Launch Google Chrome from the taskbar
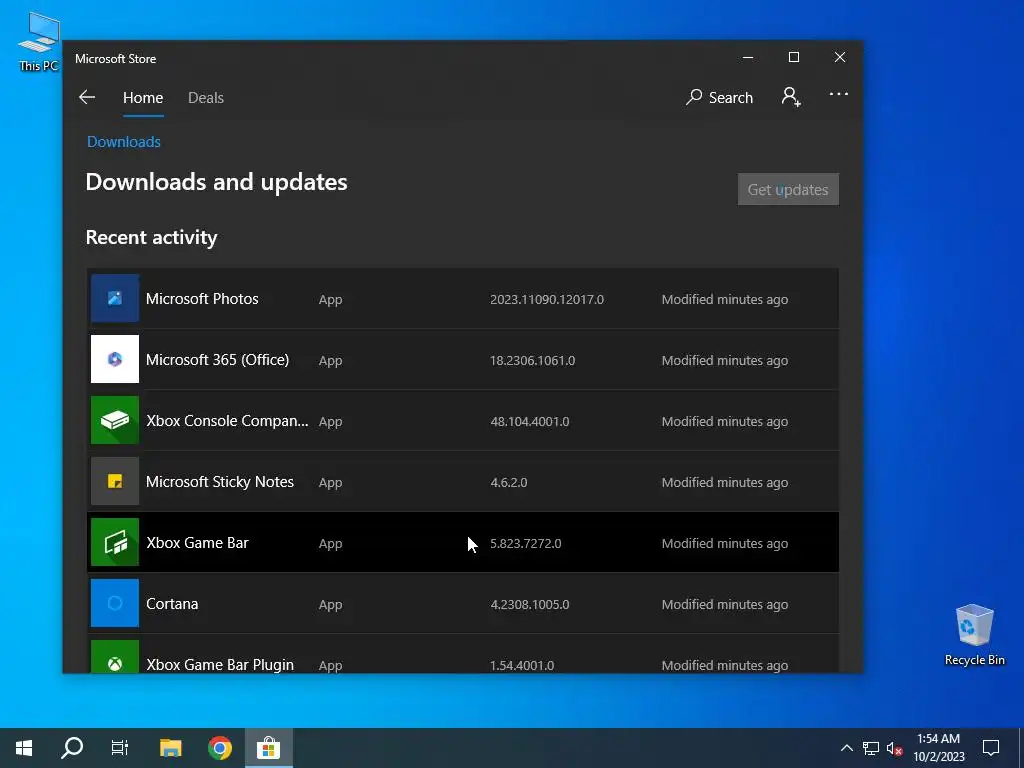Screen dimensions: 1024x768 [x=219, y=748]
